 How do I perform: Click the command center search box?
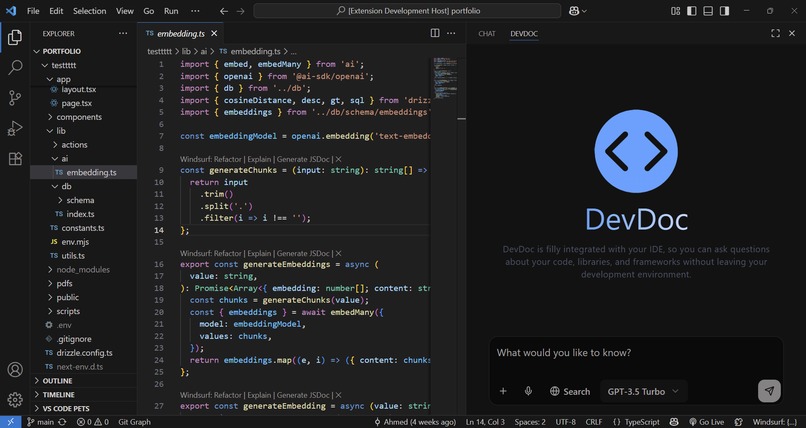pos(407,11)
